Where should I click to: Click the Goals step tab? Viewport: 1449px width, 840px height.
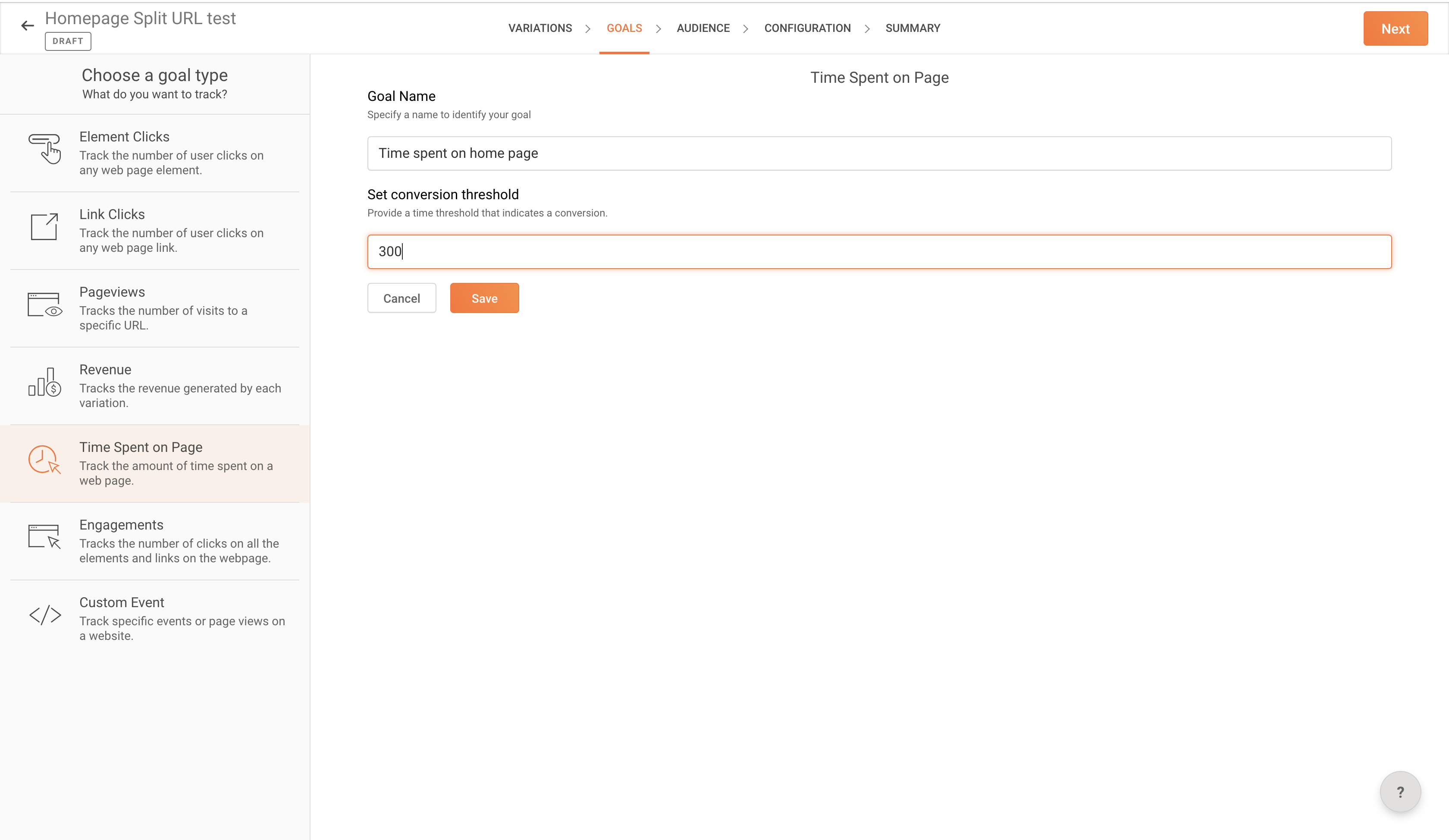click(624, 28)
